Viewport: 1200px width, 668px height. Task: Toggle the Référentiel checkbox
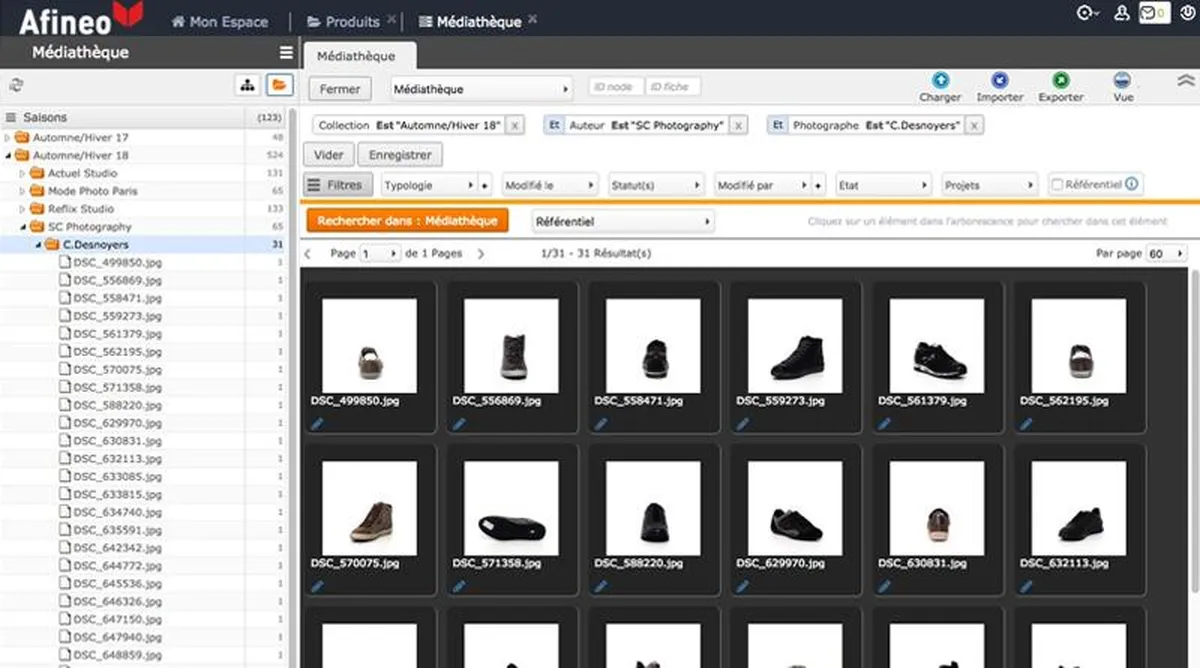click(x=1057, y=185)
